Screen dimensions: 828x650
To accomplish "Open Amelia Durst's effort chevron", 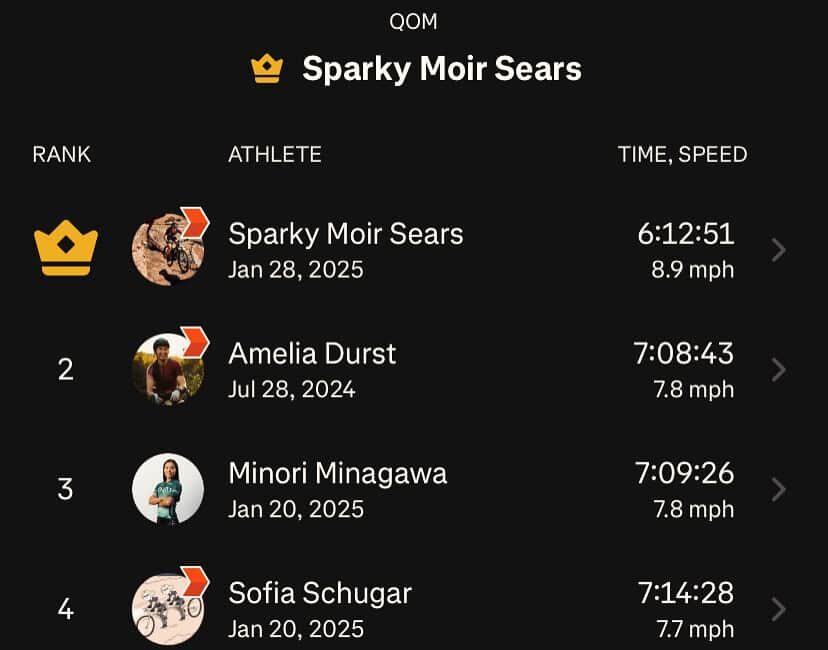I will point(778,369).
